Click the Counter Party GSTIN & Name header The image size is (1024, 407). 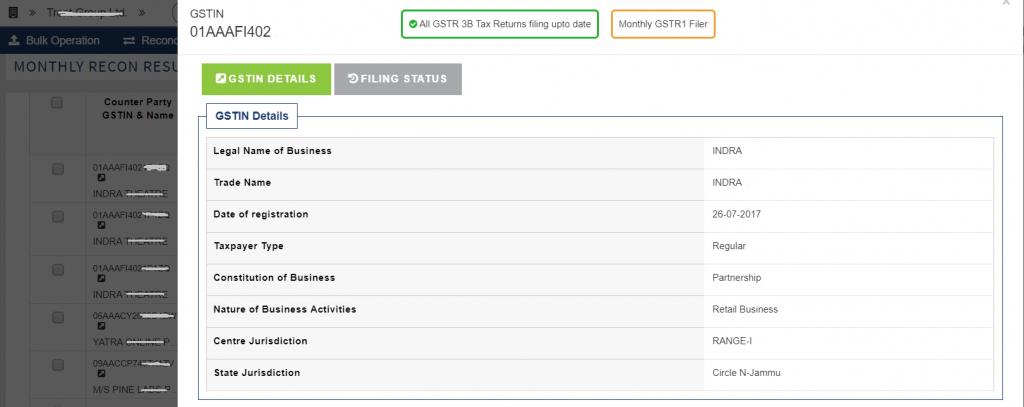click(138, 108)
